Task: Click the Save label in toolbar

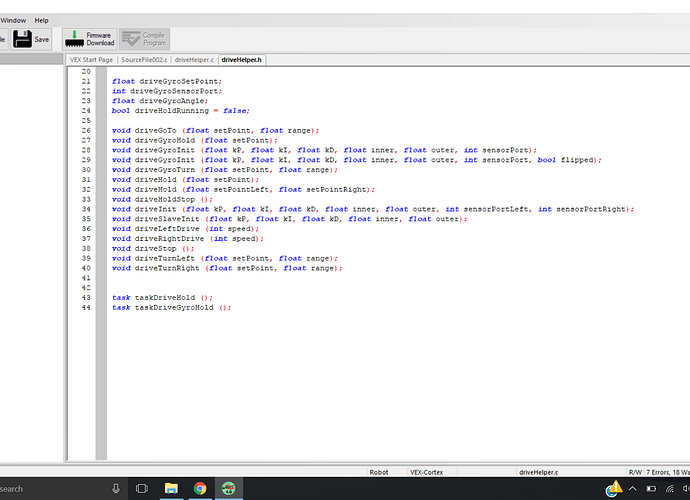Action: click(42, 40)
